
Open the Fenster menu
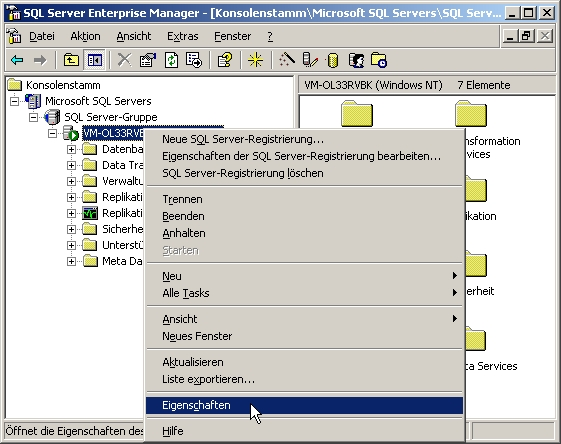coord(232,36)
